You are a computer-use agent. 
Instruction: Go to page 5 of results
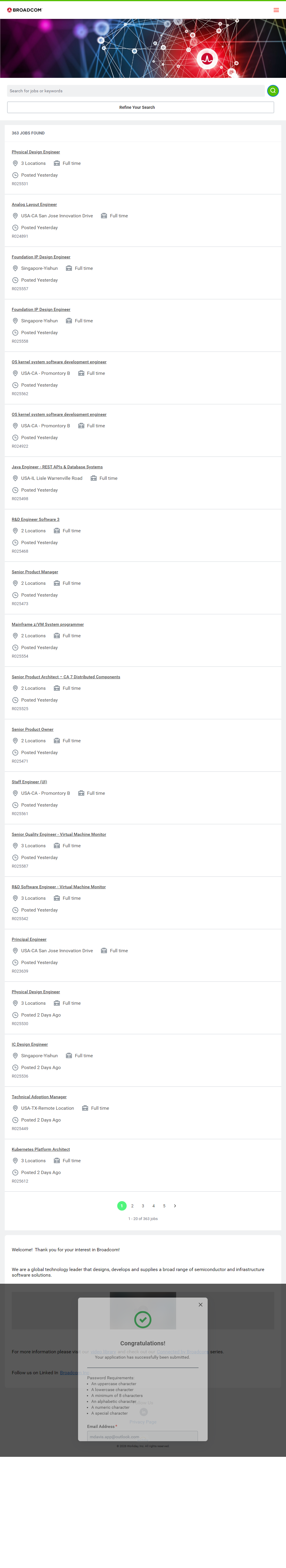tap(164, 1205)
